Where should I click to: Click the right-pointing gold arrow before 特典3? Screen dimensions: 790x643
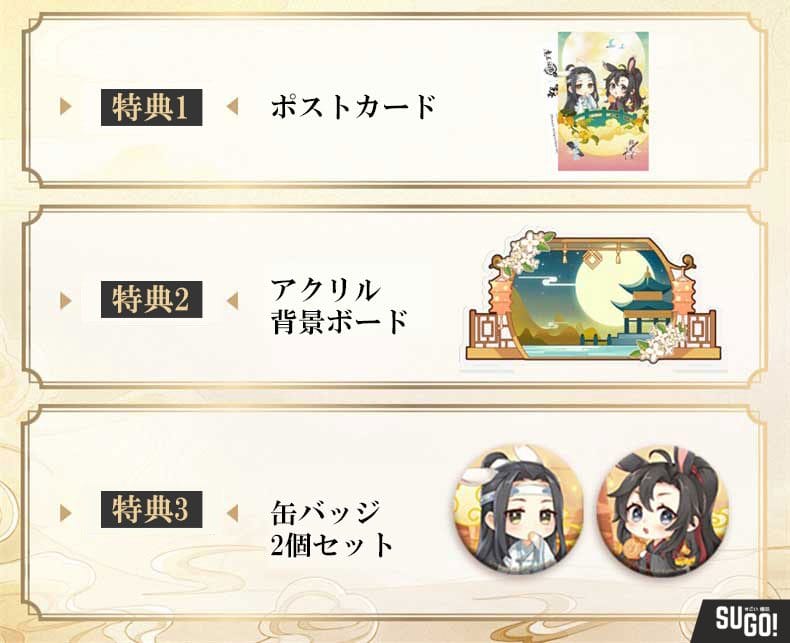pos(65,513)
